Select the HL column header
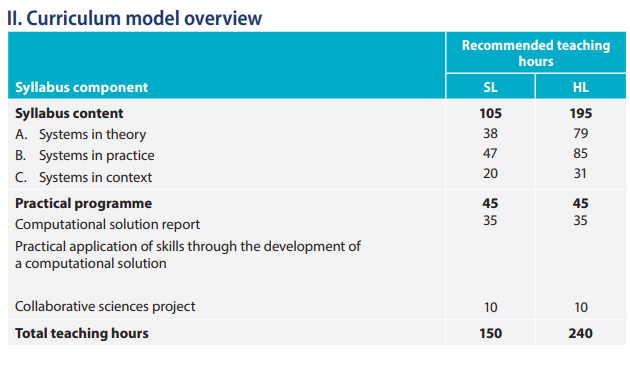This screenshot has width=630, height=366. 581,87
